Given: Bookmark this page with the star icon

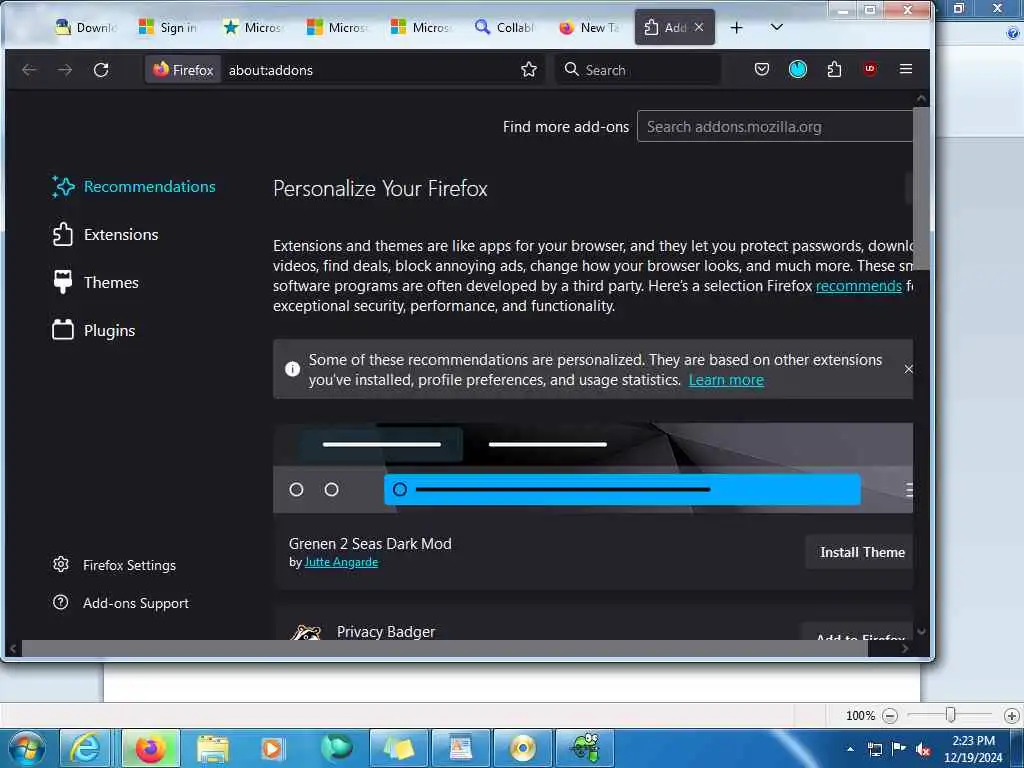Looking at the screenshot, I should [x=529, y=69].
